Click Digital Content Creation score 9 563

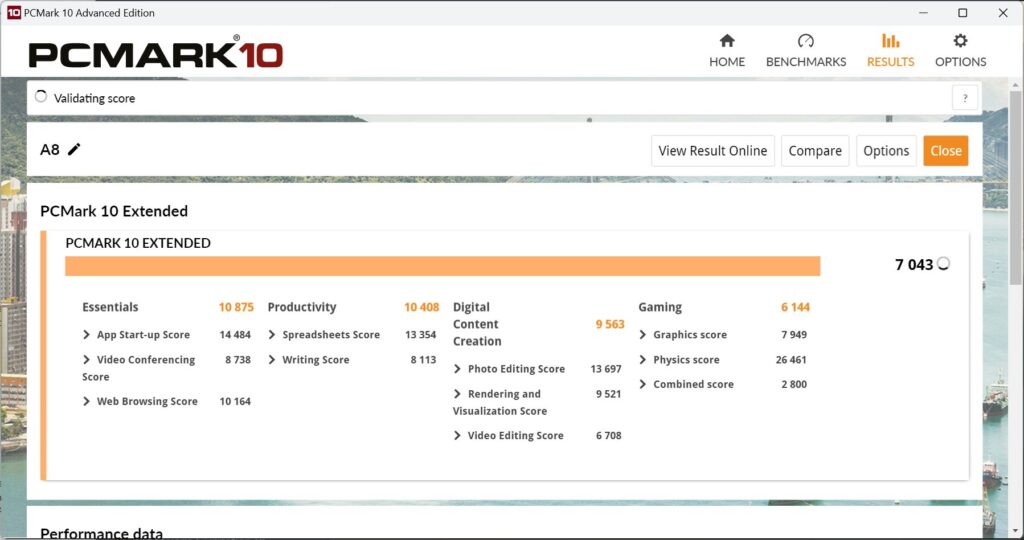[609, 324]
